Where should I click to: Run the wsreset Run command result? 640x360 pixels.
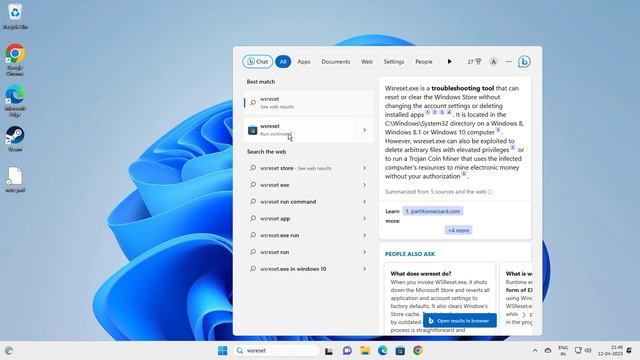[300, 130]
